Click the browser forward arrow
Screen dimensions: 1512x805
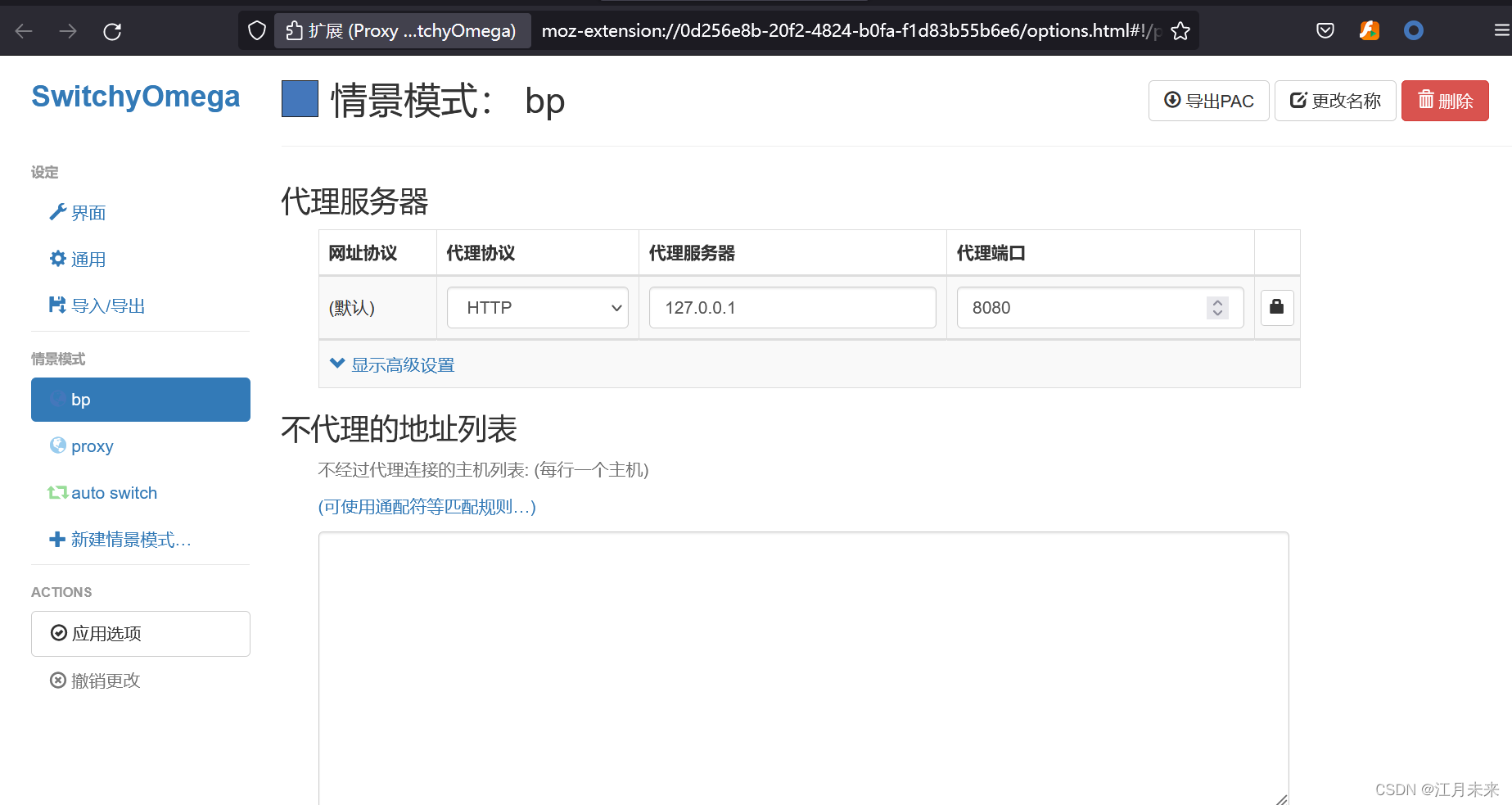tap(68, 31)
